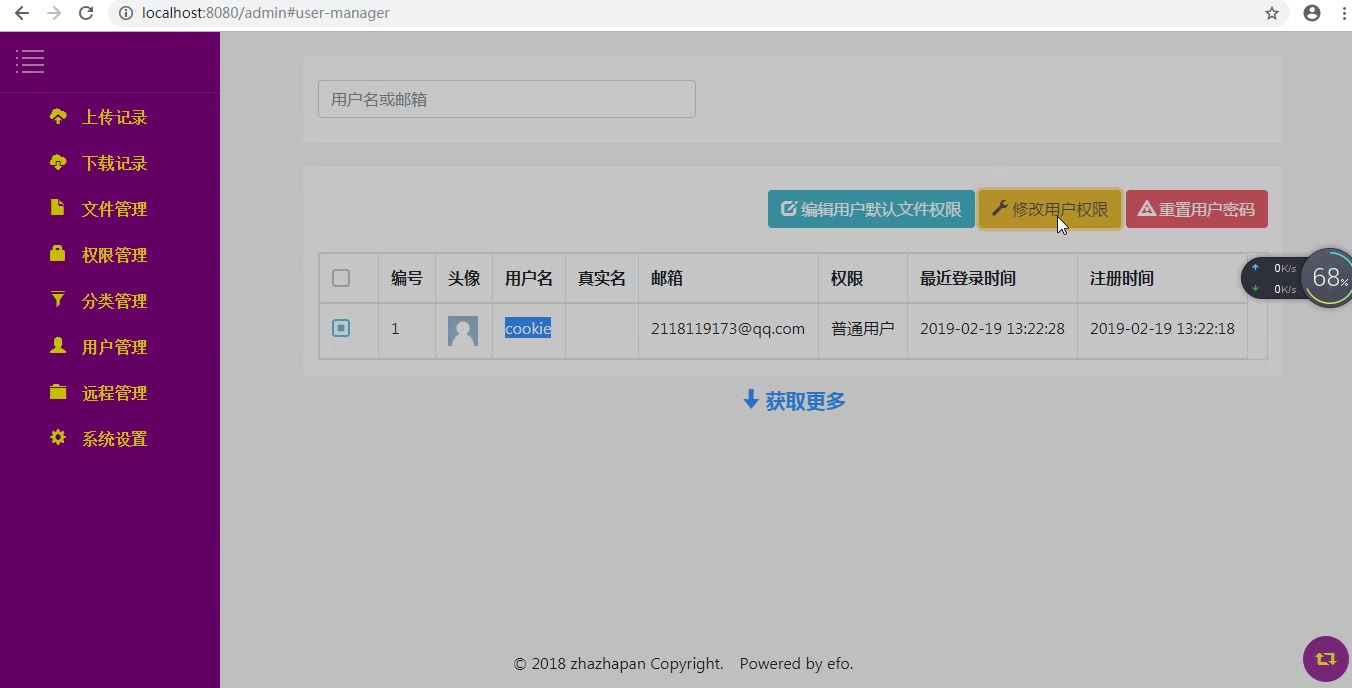Open the browser three-dot menu
This screenshot has height=688, width=1352.
click(x=1342, y=13)
